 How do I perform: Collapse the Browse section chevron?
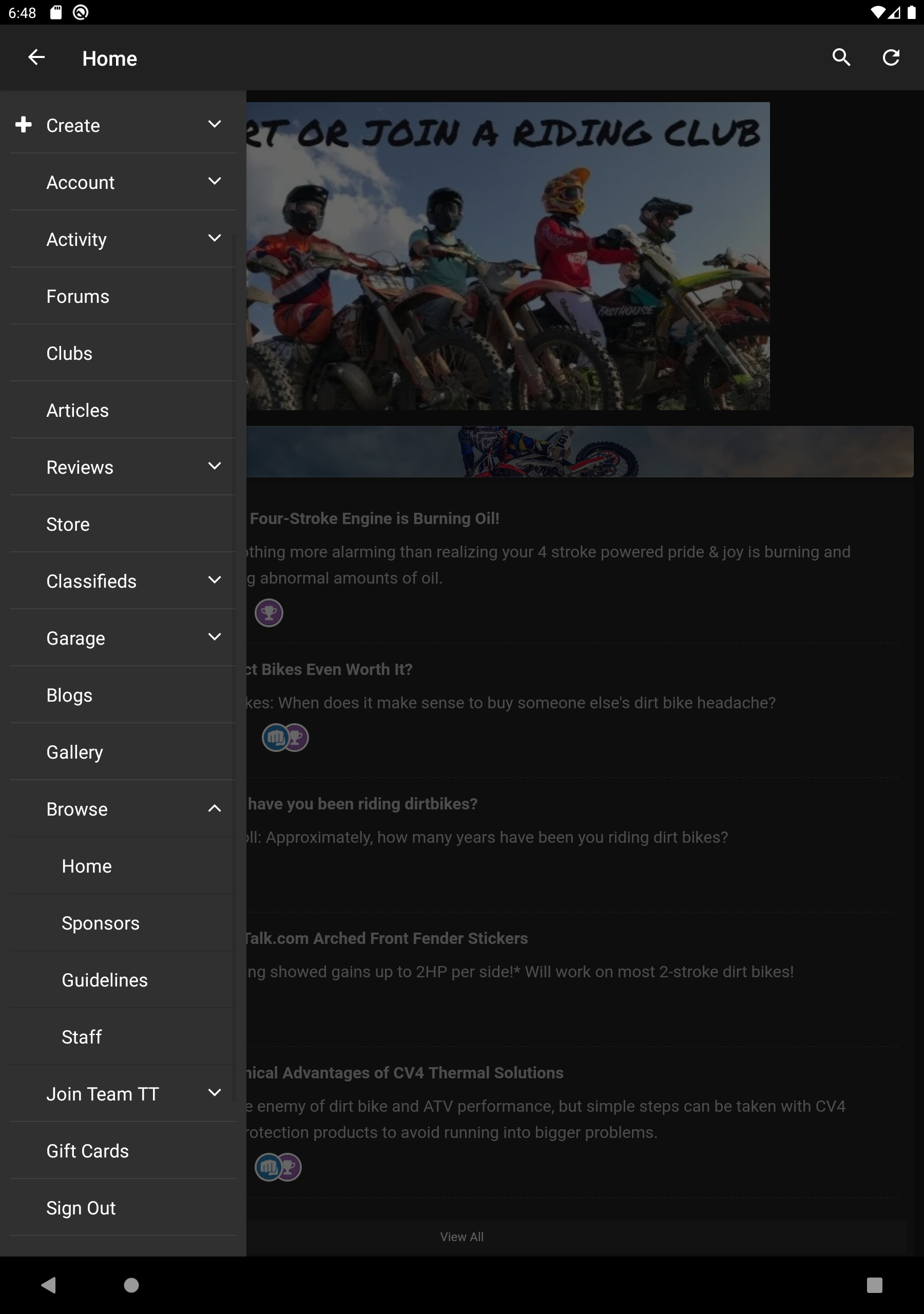point(215,808)
